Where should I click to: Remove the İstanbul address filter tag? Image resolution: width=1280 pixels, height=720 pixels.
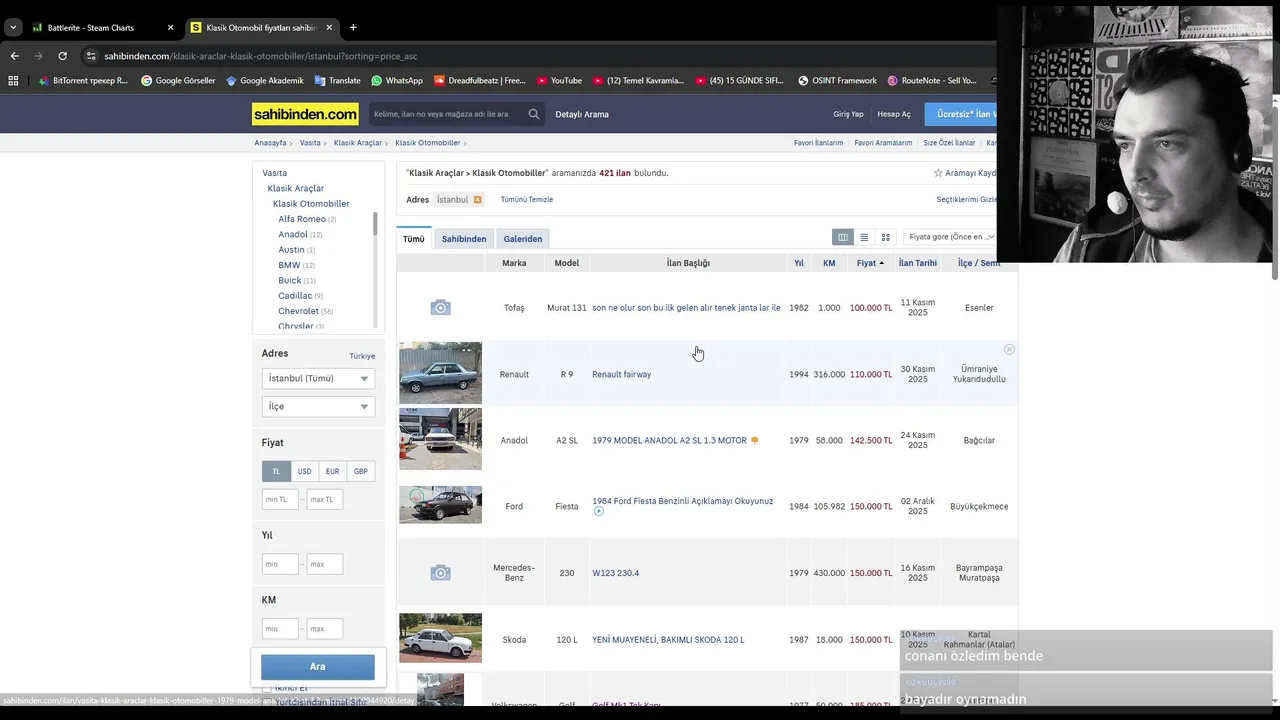pyautogui.click(x=477, y=200)
